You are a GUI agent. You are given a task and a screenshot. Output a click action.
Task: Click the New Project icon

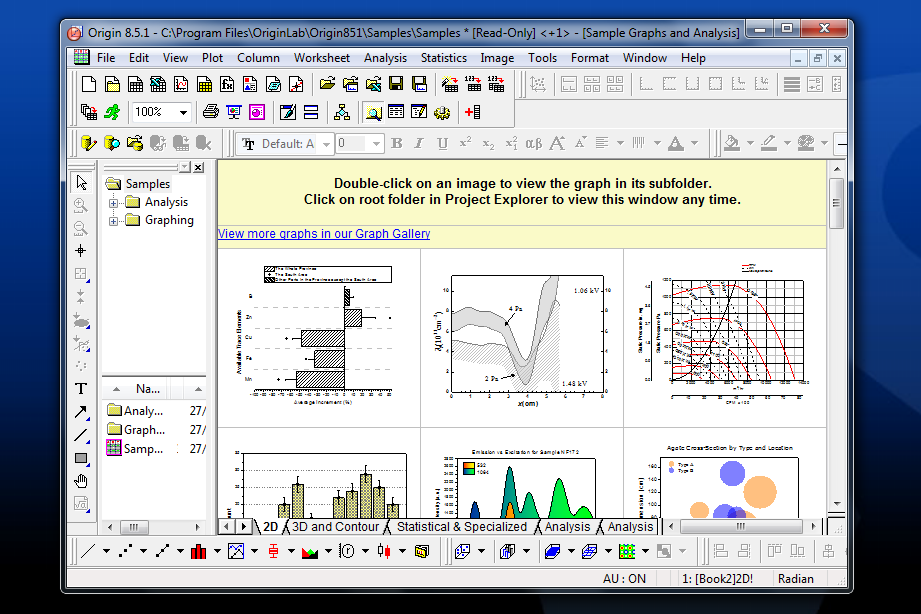pos(88,84)
